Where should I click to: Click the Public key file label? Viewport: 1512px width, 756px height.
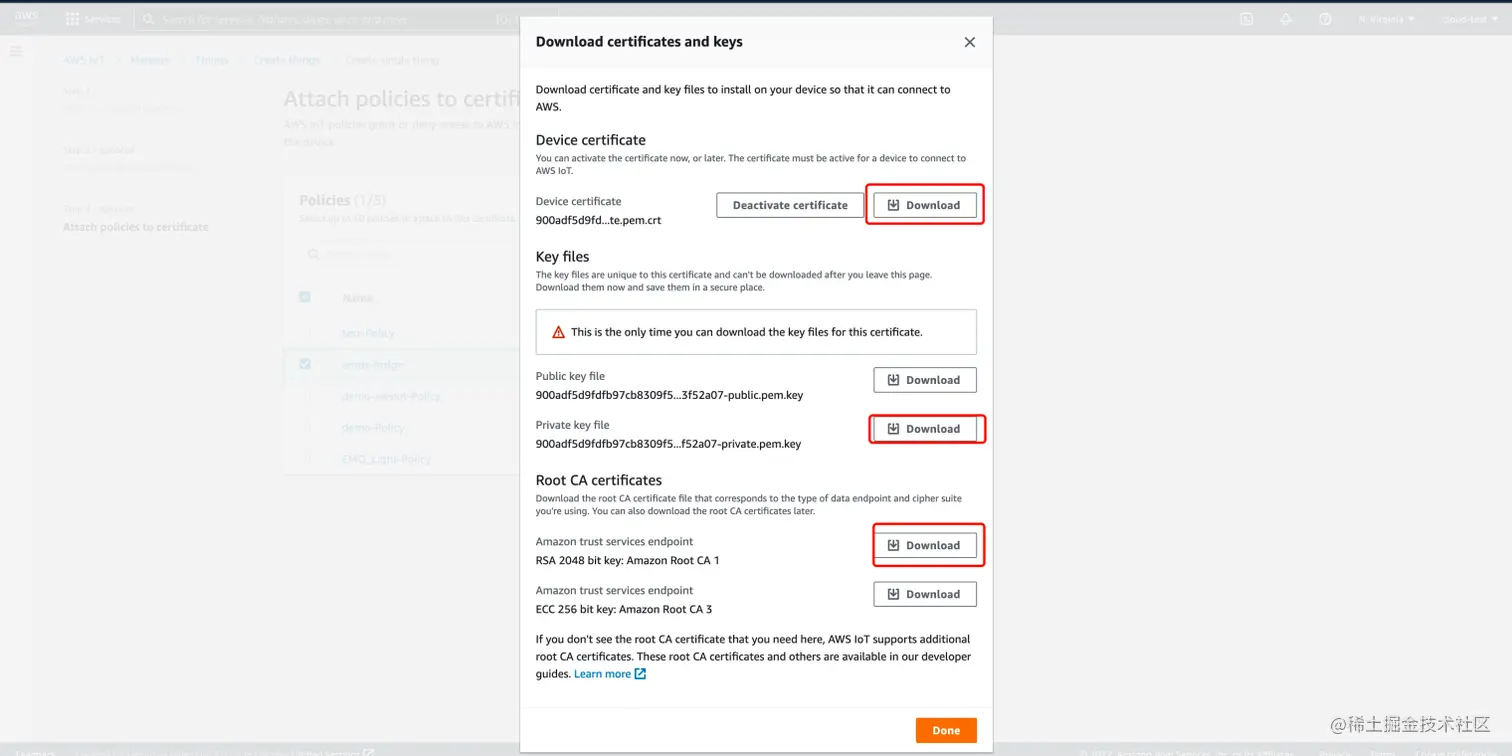tap(570, 376)
